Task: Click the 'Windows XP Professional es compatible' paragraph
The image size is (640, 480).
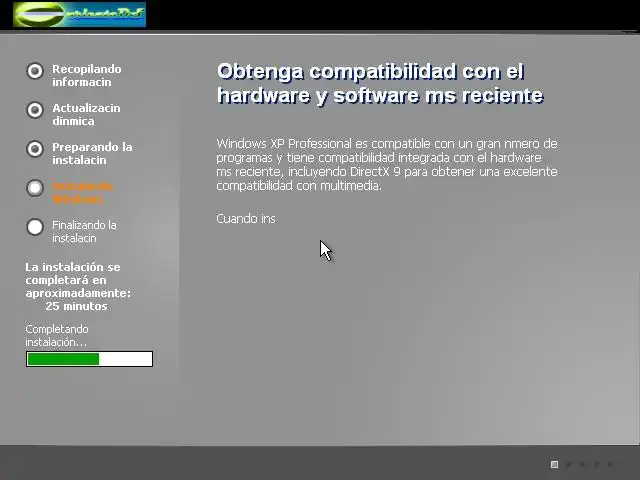Action: tap(387, 164)
